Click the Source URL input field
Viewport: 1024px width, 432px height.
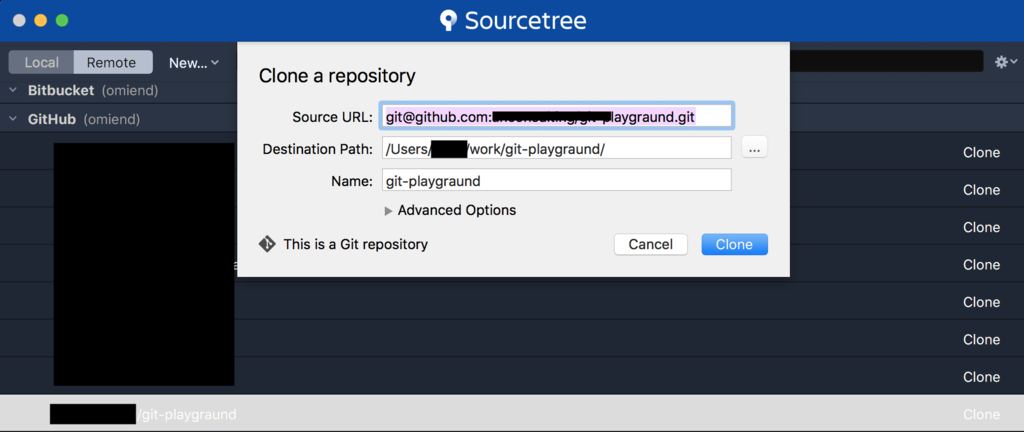click(556, 116)
